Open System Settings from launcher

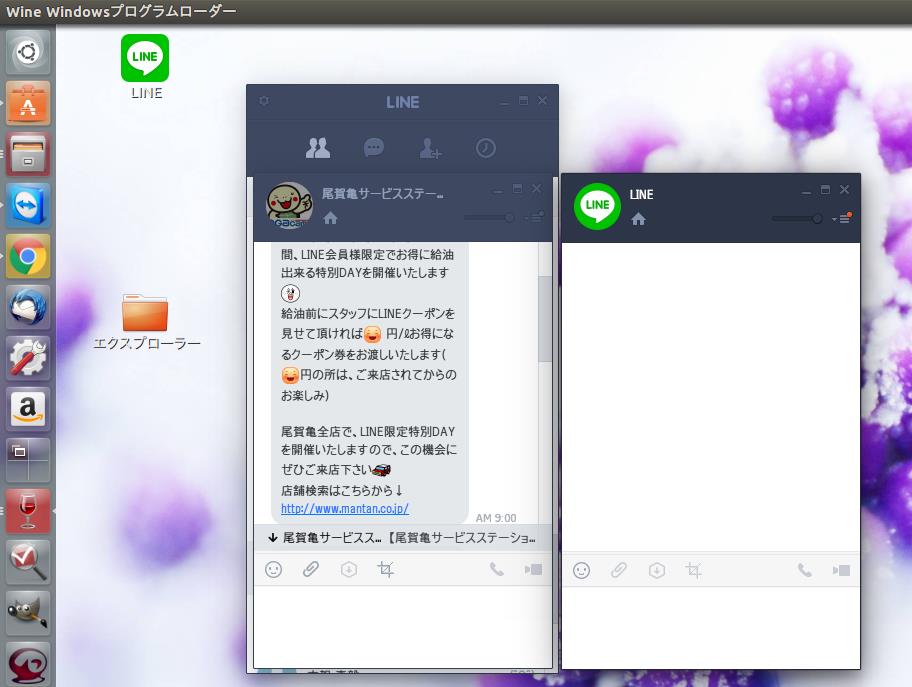(x=28, y=358)
